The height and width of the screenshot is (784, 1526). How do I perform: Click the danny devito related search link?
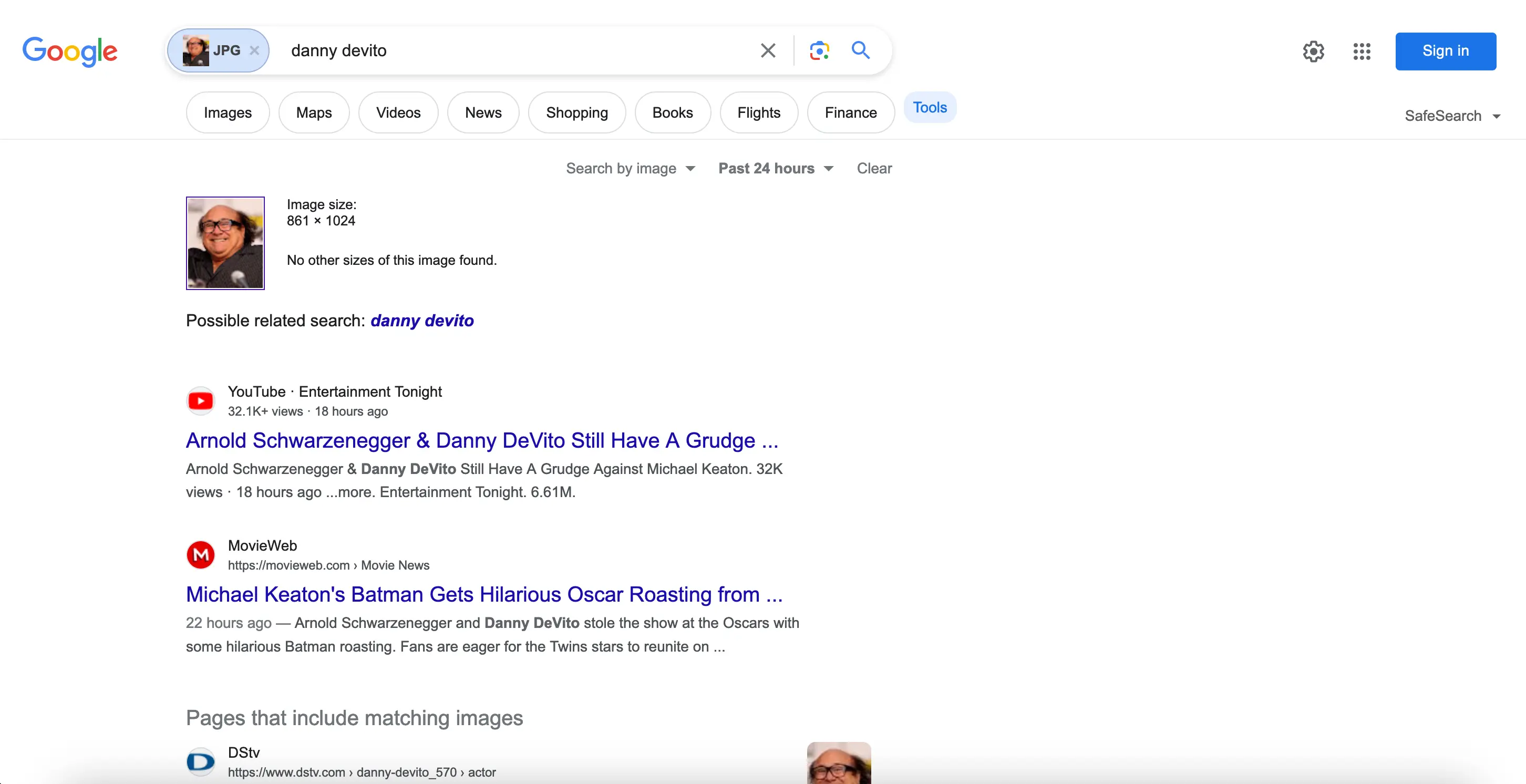point(421,320)
